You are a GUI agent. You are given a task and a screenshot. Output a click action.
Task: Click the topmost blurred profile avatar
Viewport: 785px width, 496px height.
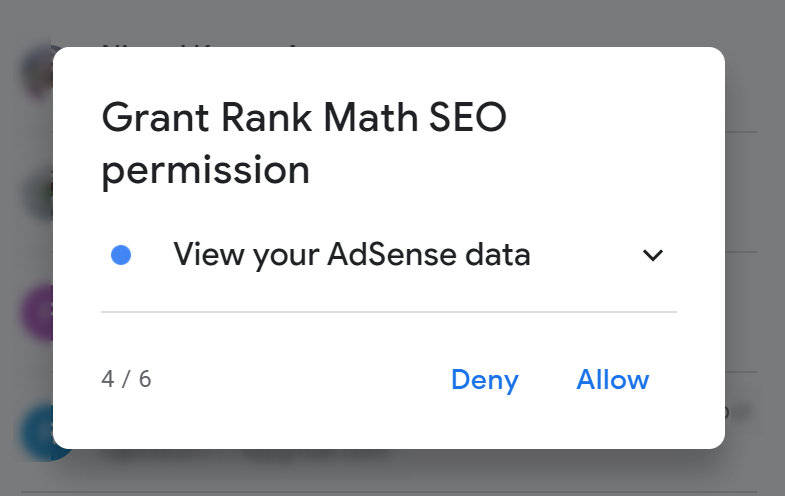(36, 72)
